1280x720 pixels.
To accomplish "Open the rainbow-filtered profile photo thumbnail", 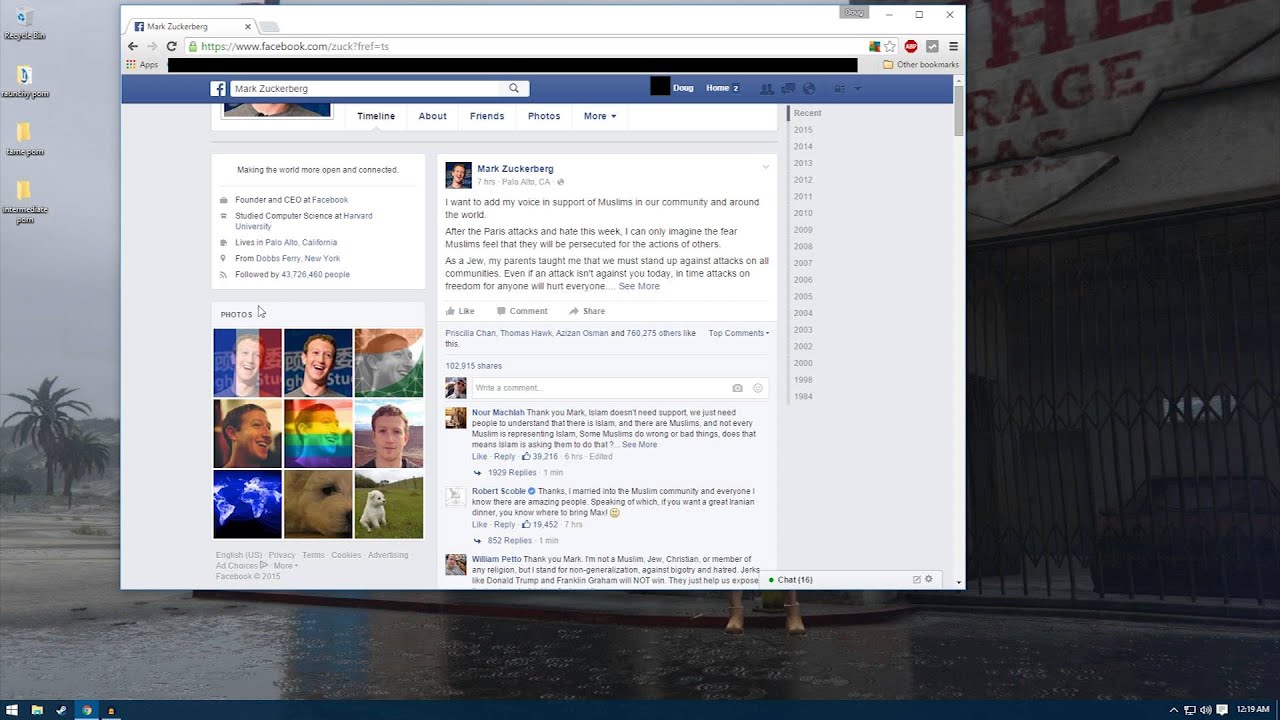I will 318,434.
